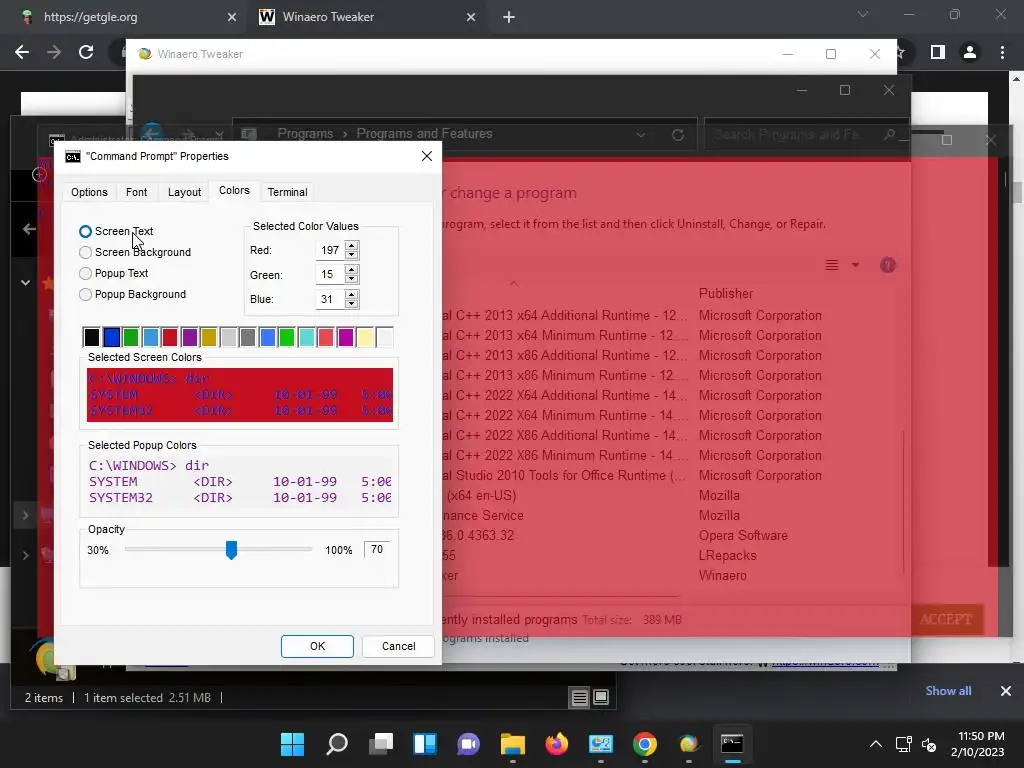The height and width of the screenshot is (768, 1024).
Task: Open taskbar Search
Action: coord(337,744)
